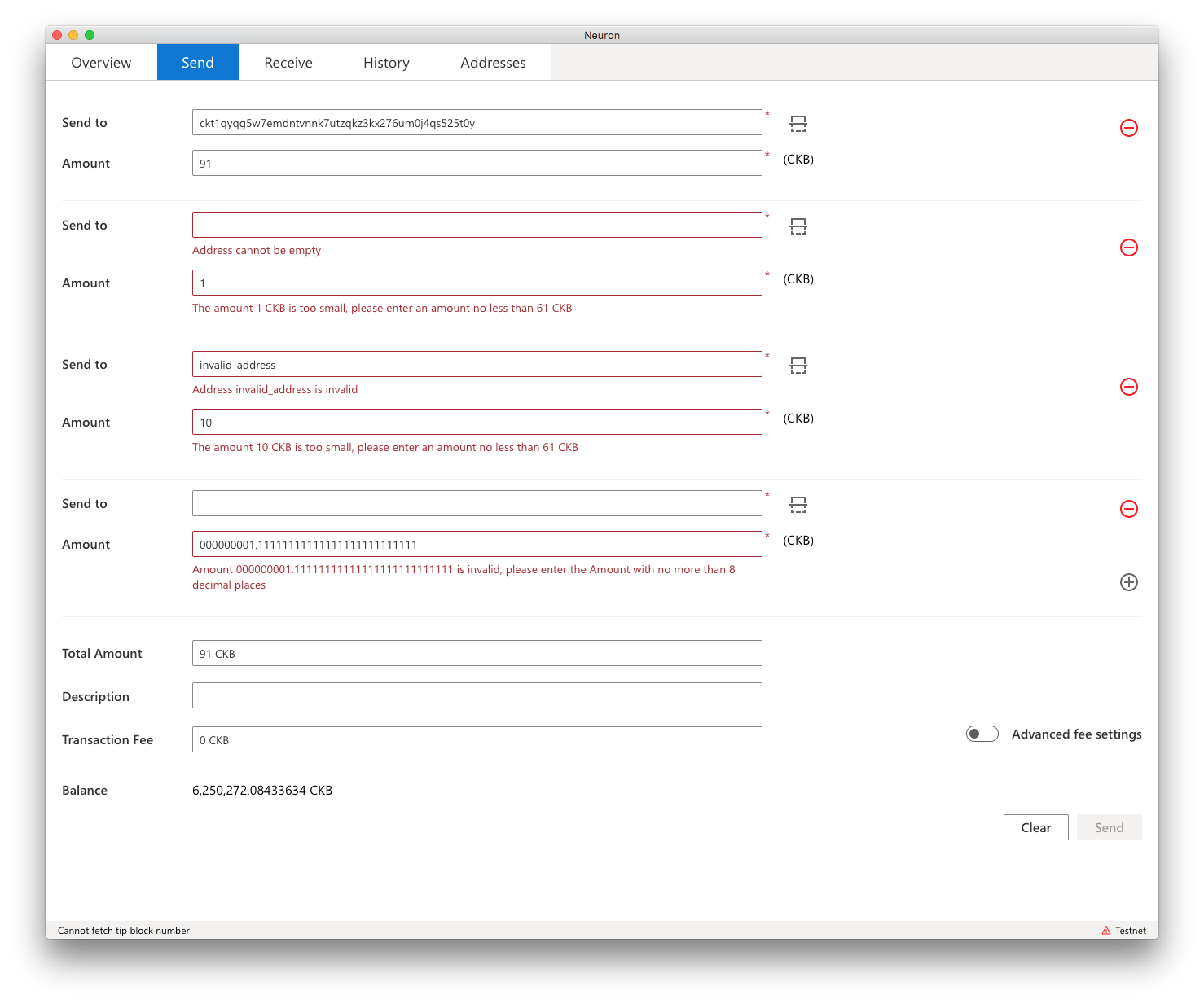Click the 'amount 10 CKB is too small' error
1204x1004 pixels.
(385, 447)
